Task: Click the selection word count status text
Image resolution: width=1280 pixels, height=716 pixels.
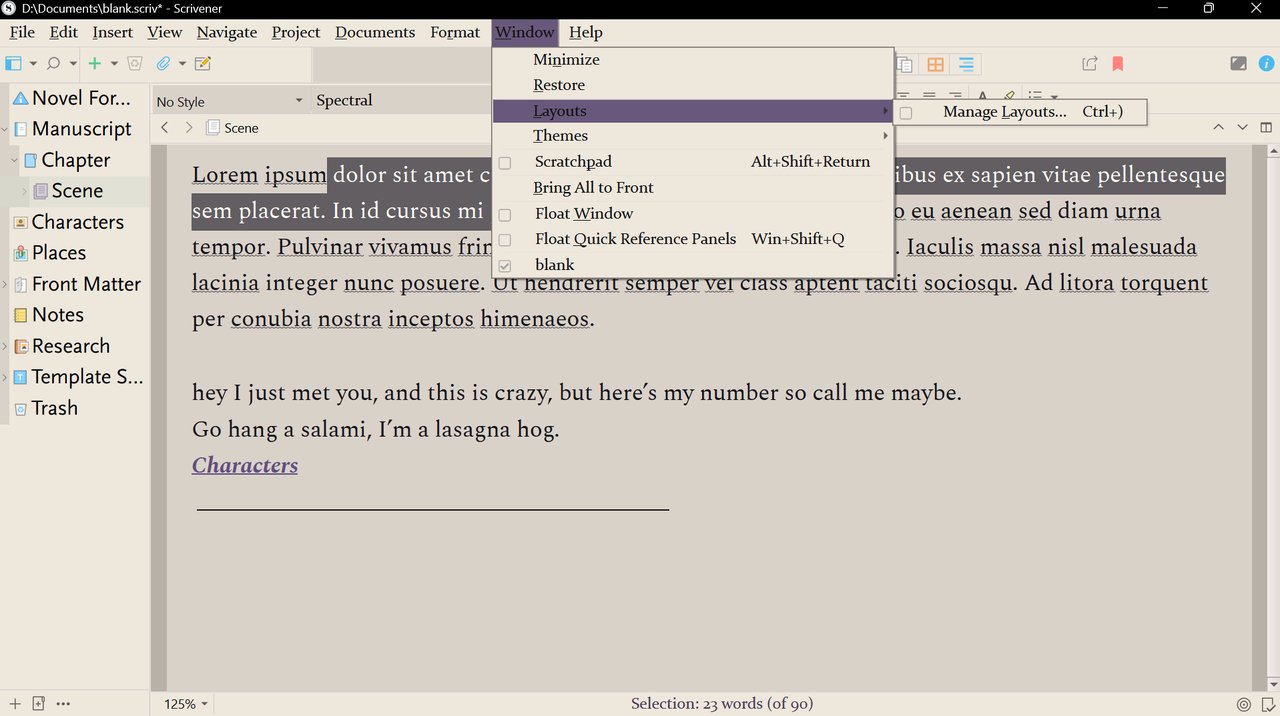Action: 722,704
